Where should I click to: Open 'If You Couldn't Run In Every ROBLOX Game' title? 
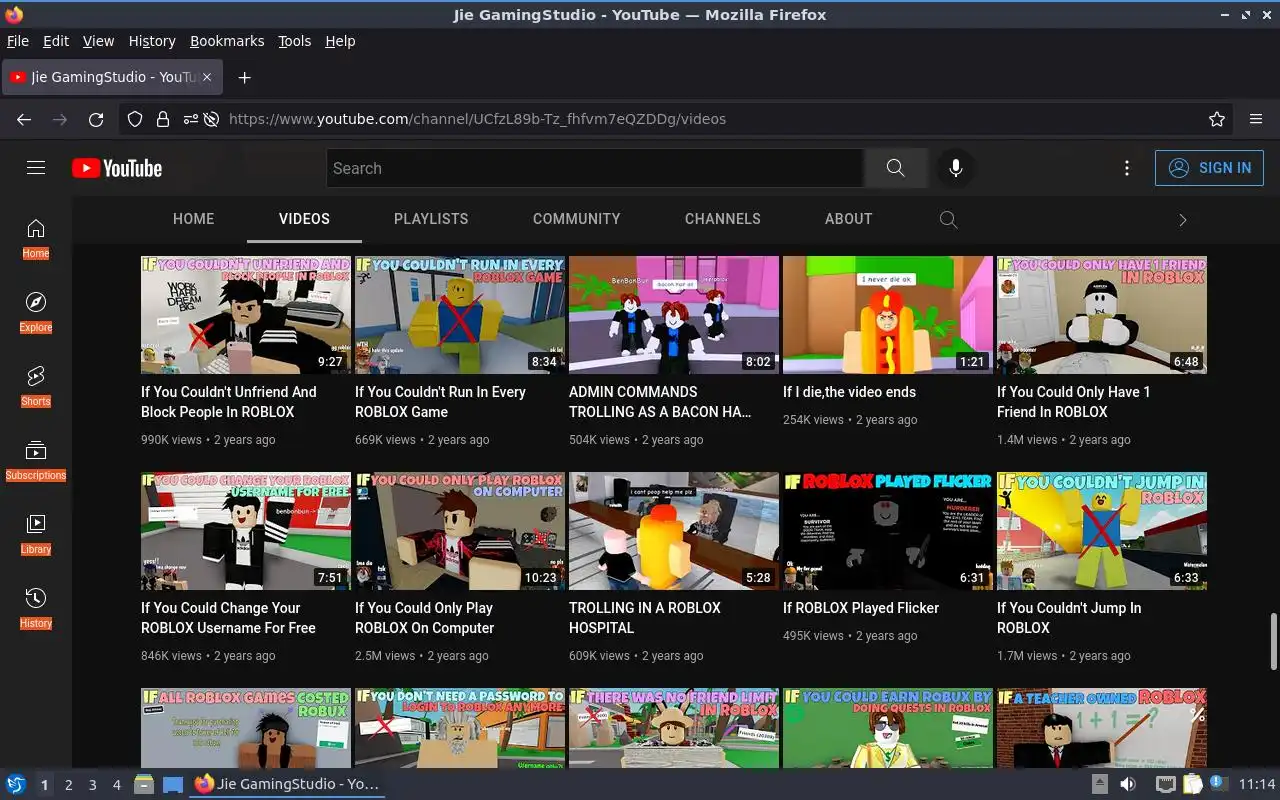[x=440, y=402]
